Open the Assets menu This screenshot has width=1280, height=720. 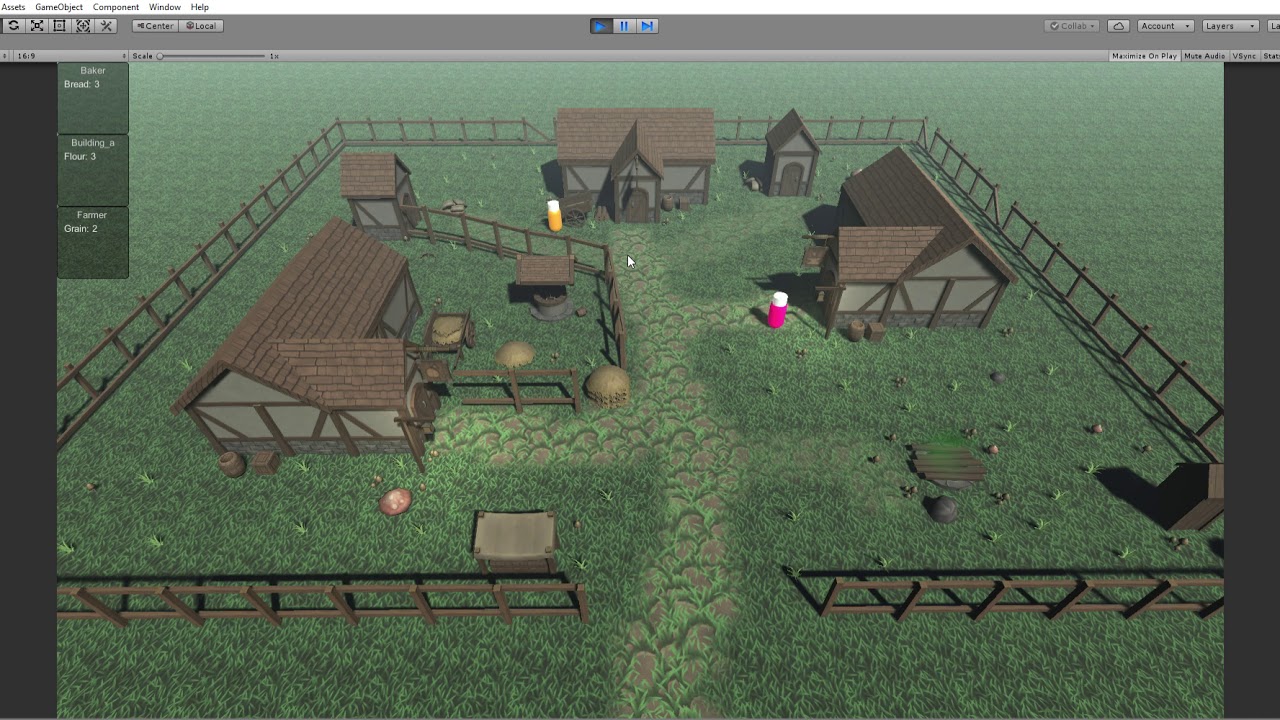pos(13,7)
